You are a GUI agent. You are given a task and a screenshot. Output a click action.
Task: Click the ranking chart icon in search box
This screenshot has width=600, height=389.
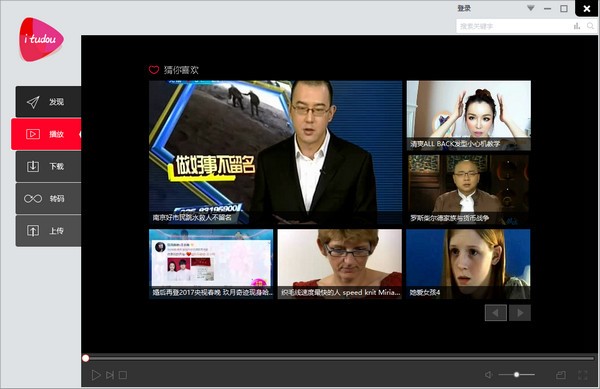[577, 26]
